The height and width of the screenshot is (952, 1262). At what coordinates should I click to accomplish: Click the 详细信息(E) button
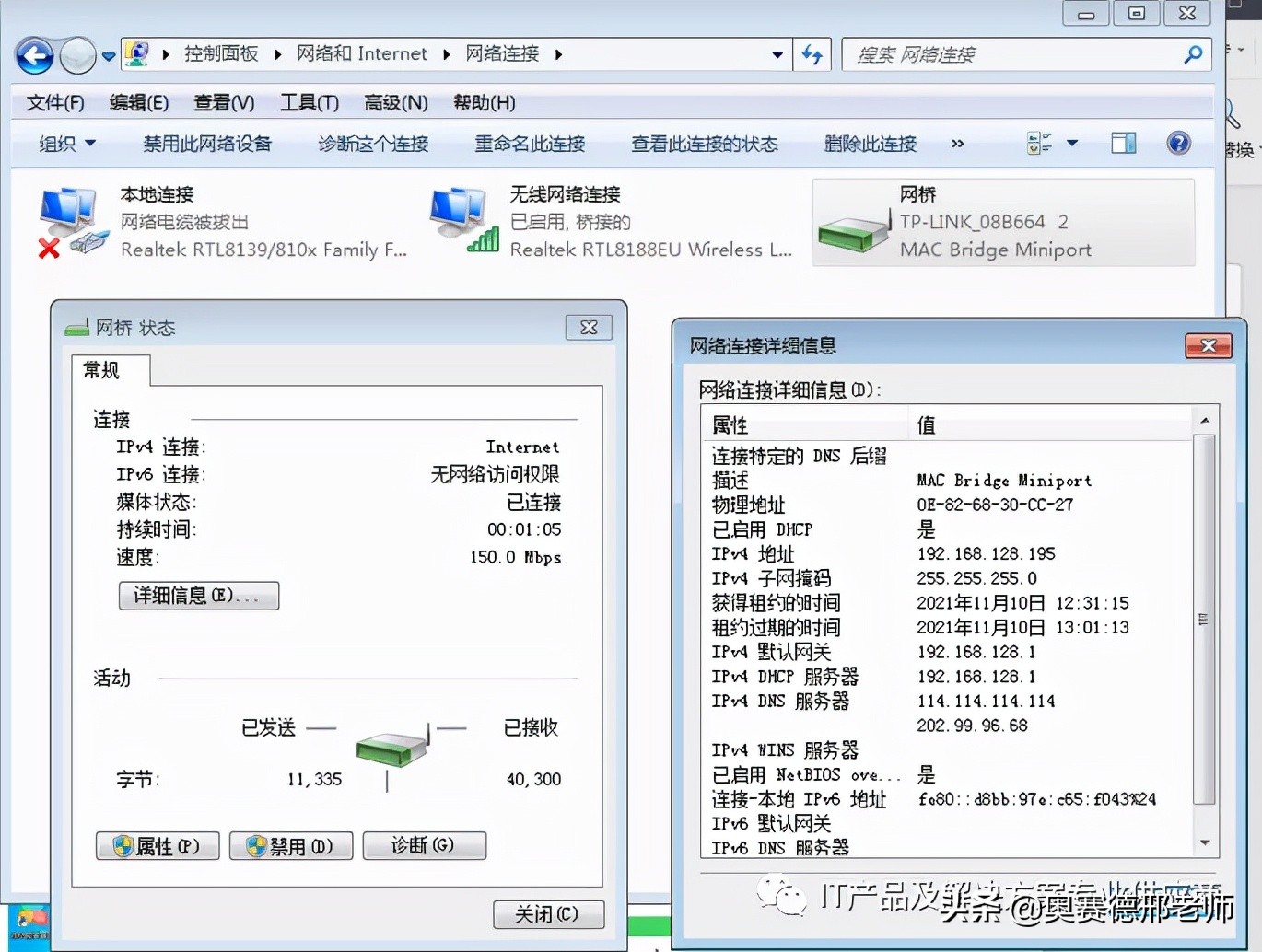[x=198, y=596]
